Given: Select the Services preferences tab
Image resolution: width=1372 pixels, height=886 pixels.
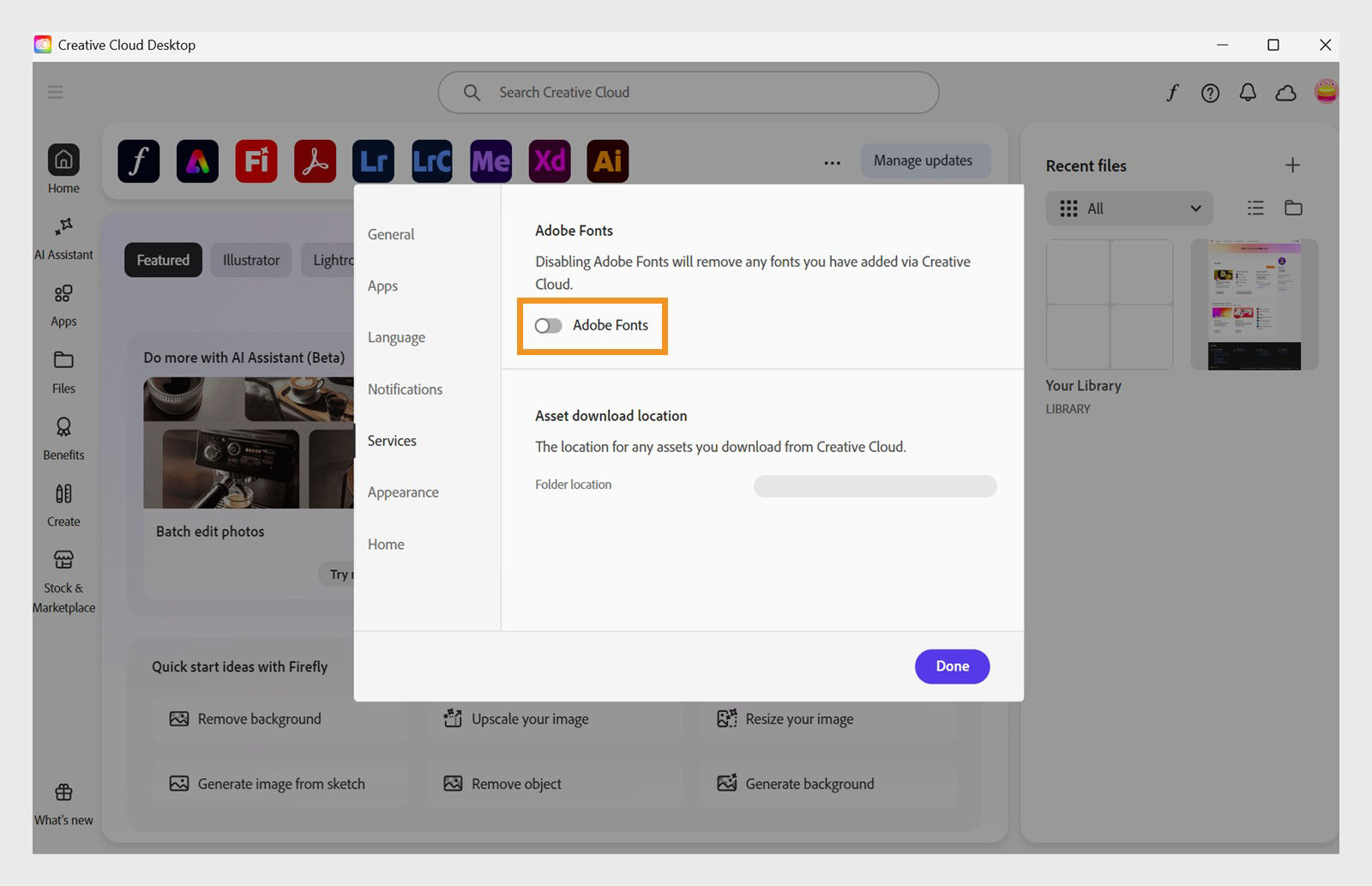Looking at the screenshot, I should pos(392,441).
